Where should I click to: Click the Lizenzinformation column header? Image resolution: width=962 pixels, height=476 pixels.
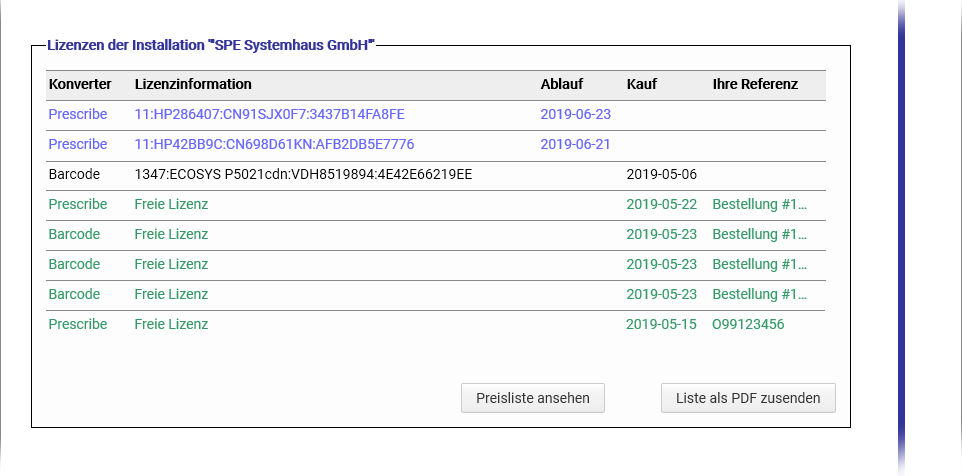(x=193, y=84)
